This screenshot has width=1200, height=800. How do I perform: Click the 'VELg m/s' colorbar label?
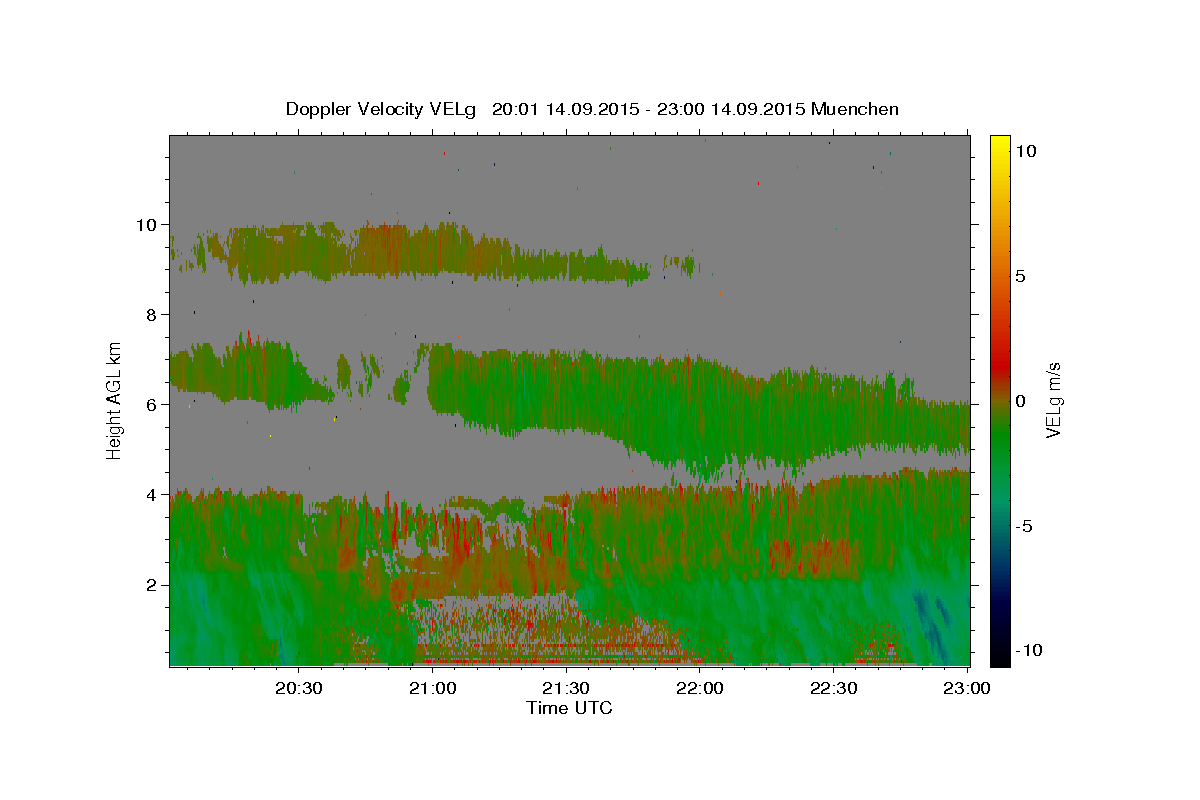click(1054, 400)
